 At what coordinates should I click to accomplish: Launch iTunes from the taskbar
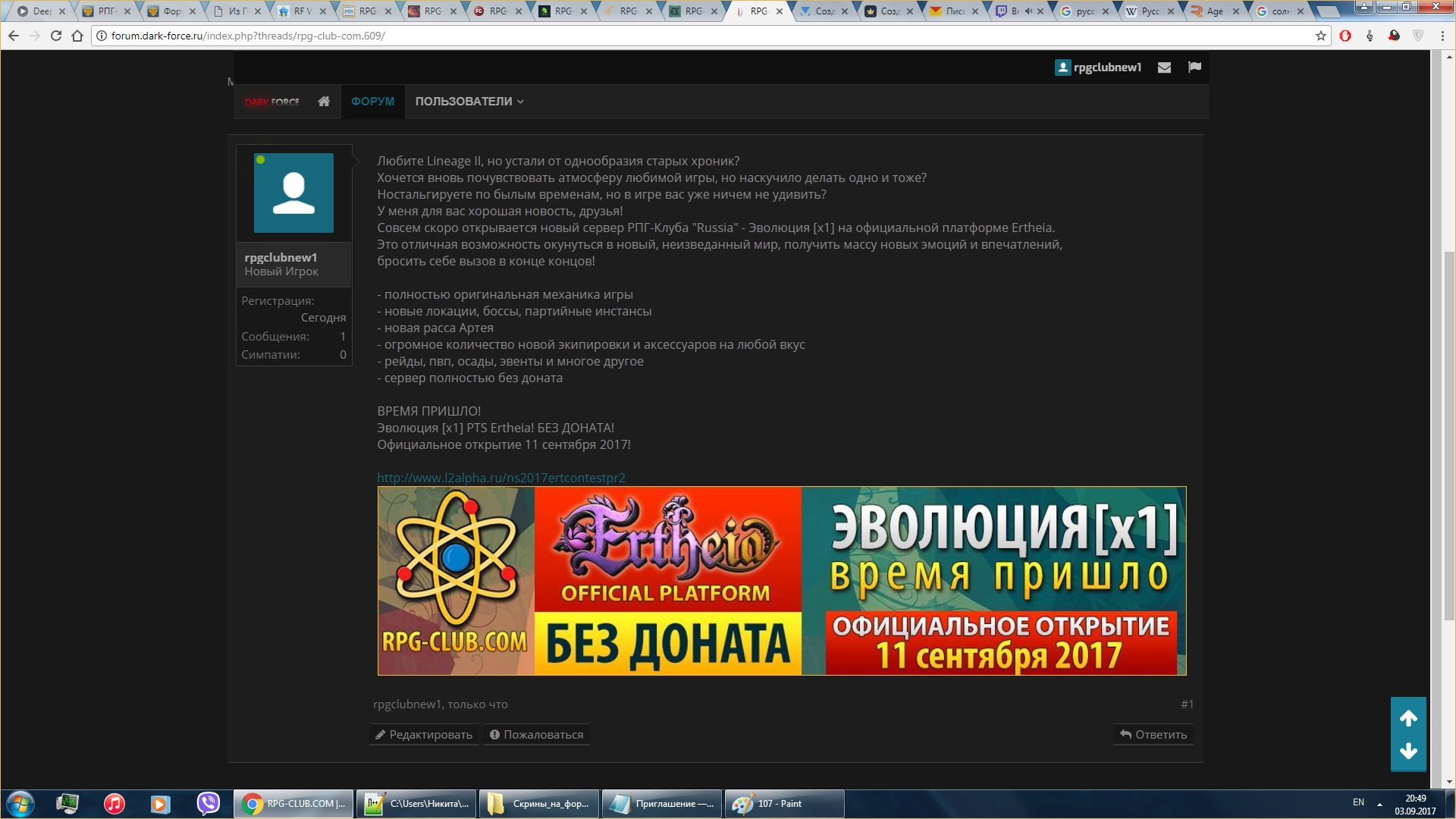click(x=115, y=804)
